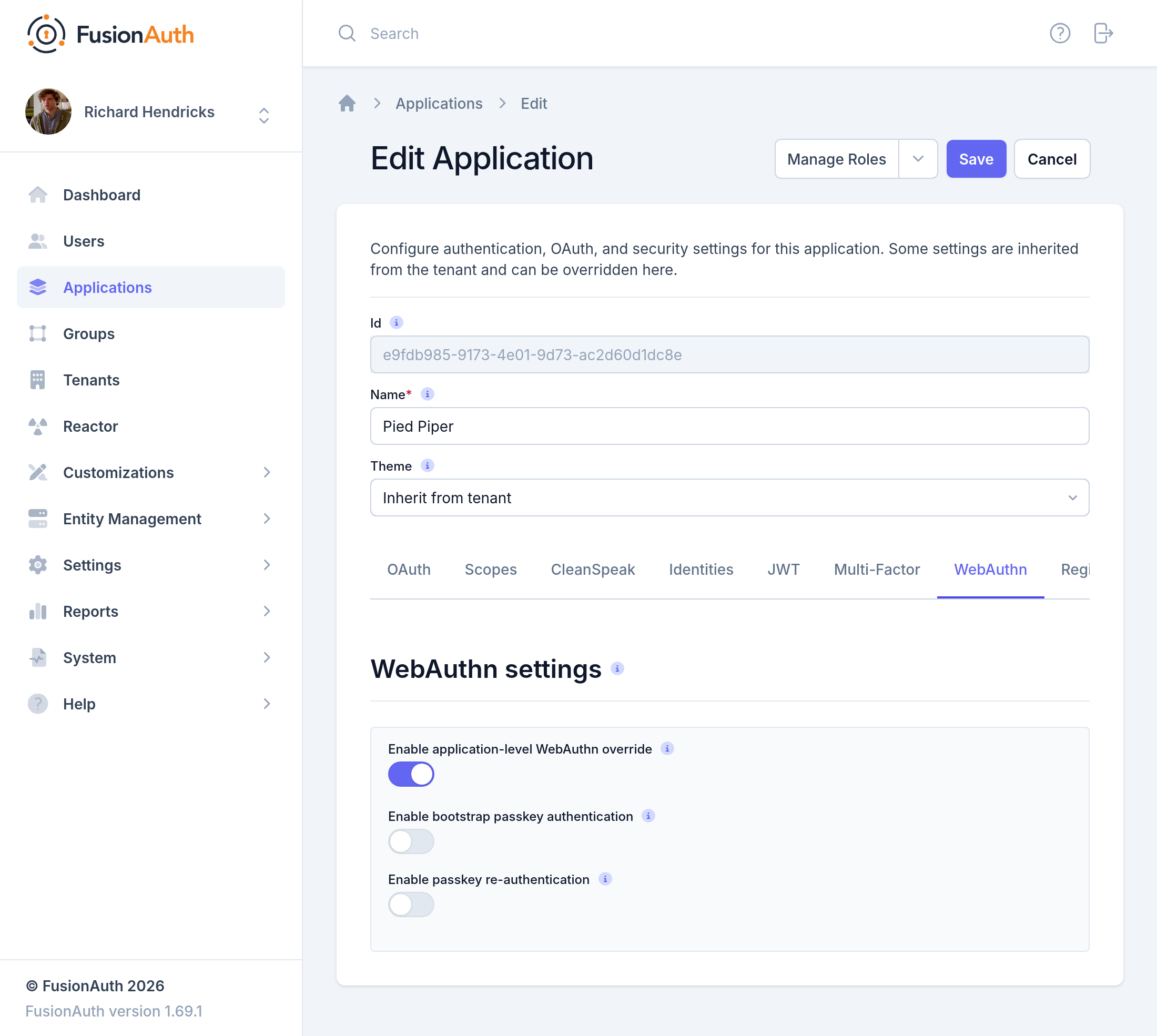Viewport: 1157px width, 1036px height.
Task: Click the Applications layers icon in sidebar
Action: pyautogui.click(x=37, y=288)
